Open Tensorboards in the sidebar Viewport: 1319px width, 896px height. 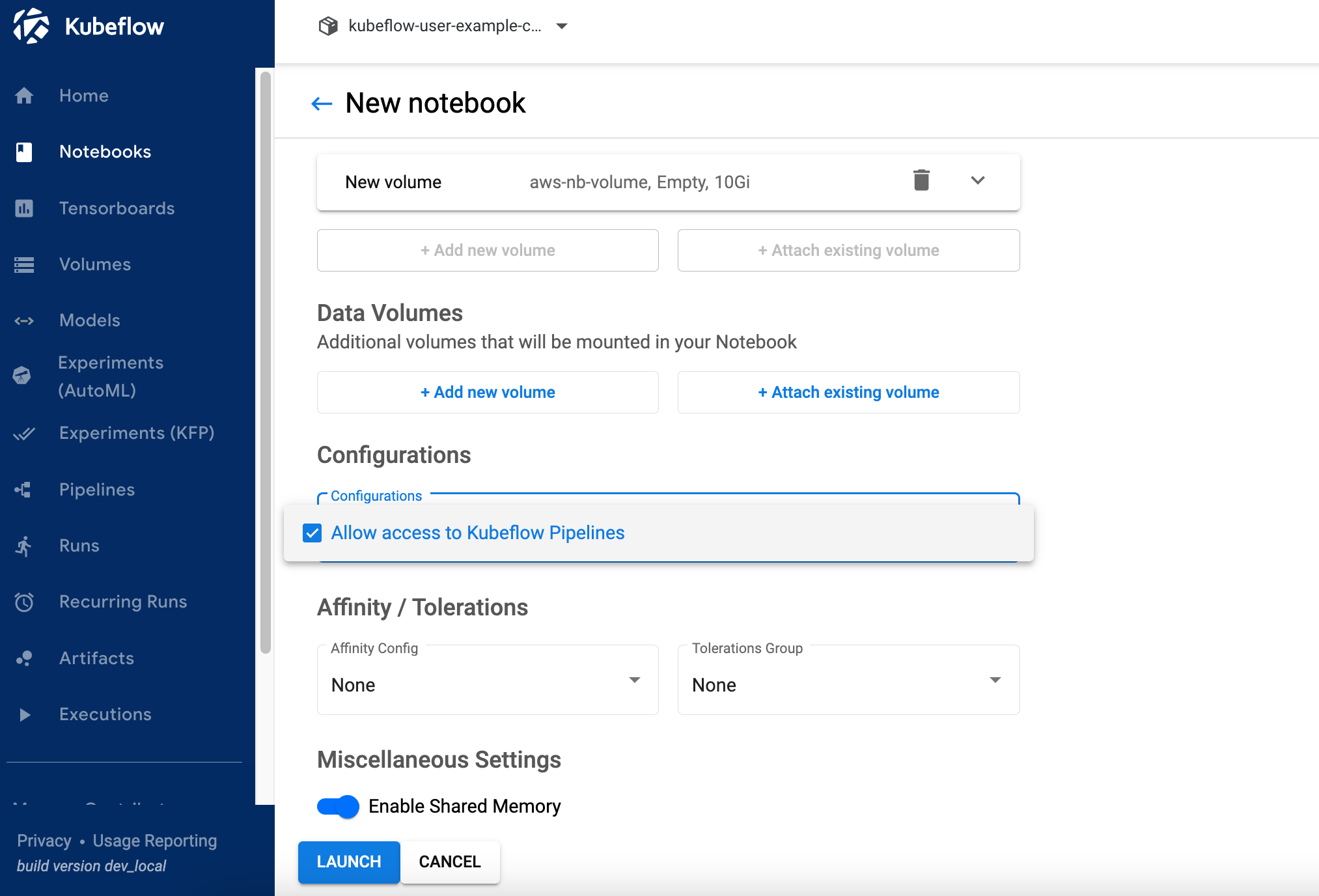pyautogui.click(x=117, y=208)
